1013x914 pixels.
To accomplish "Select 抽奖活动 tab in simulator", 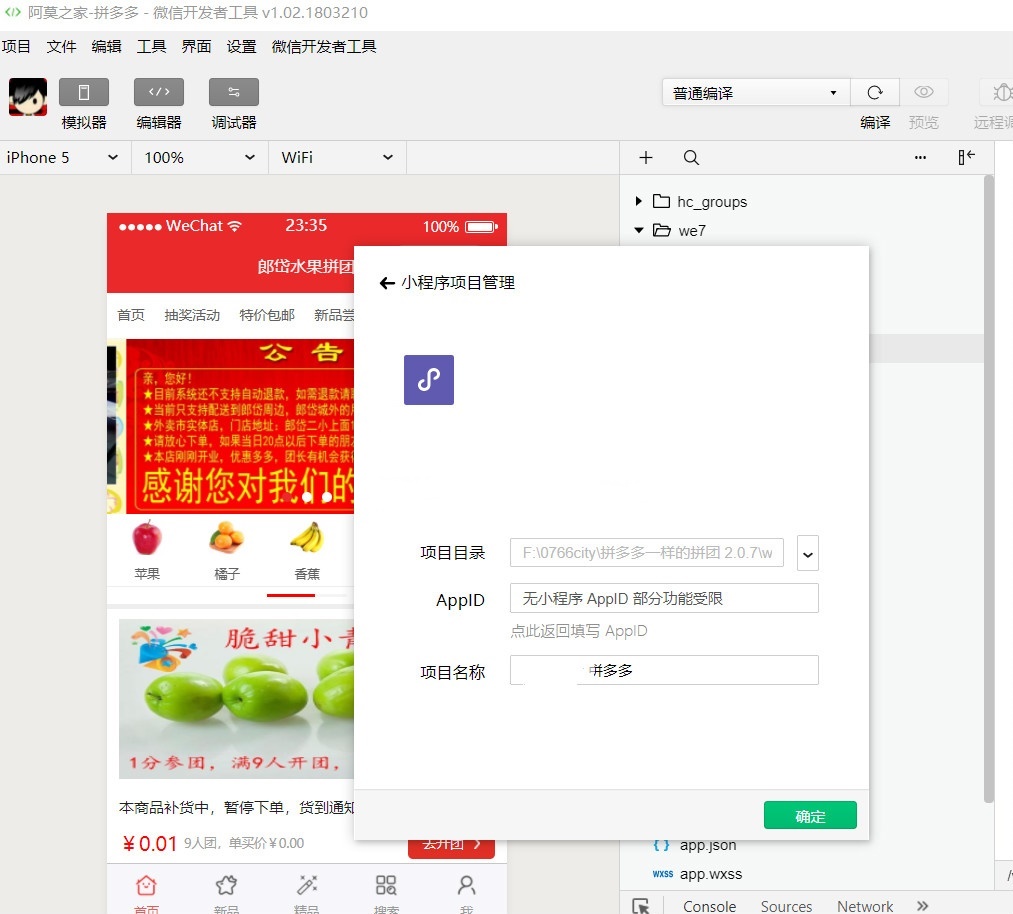I will click(x=192, y=315).
